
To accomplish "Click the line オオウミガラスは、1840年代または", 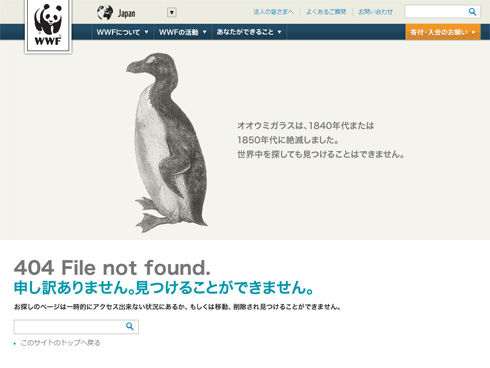I will [x=306, y=126].
